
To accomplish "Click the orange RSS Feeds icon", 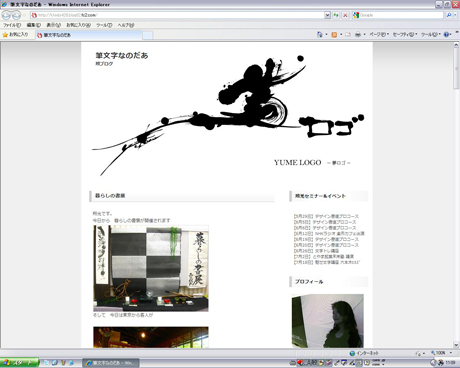I will [334, 34].
